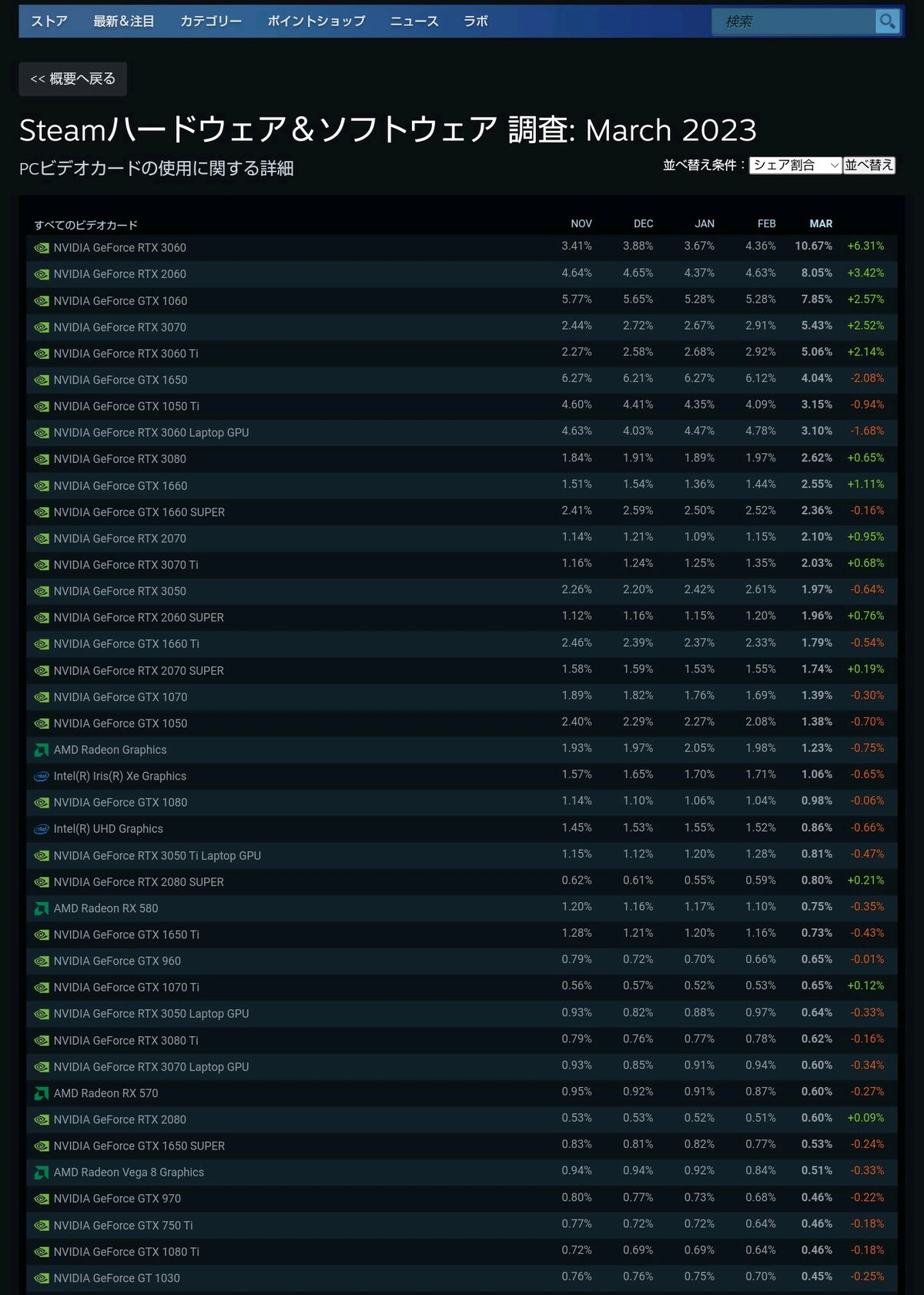This screenshot has width=924, height=1295.
Task: Click NVIDIA logo beside GeForce RTX 3060
Action: [42, 248]
